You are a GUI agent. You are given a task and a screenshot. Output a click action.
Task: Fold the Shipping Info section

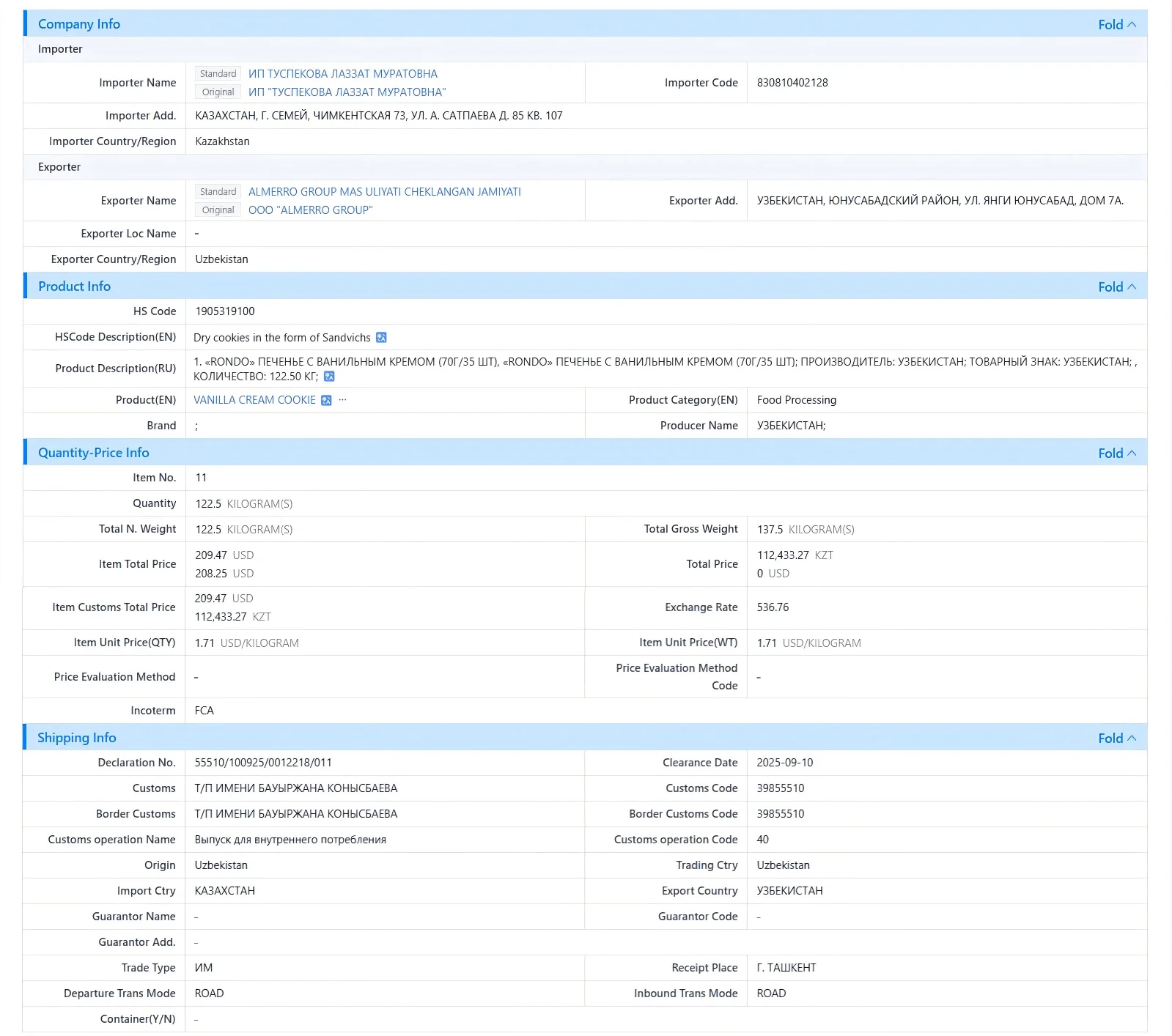point(1117,738)
